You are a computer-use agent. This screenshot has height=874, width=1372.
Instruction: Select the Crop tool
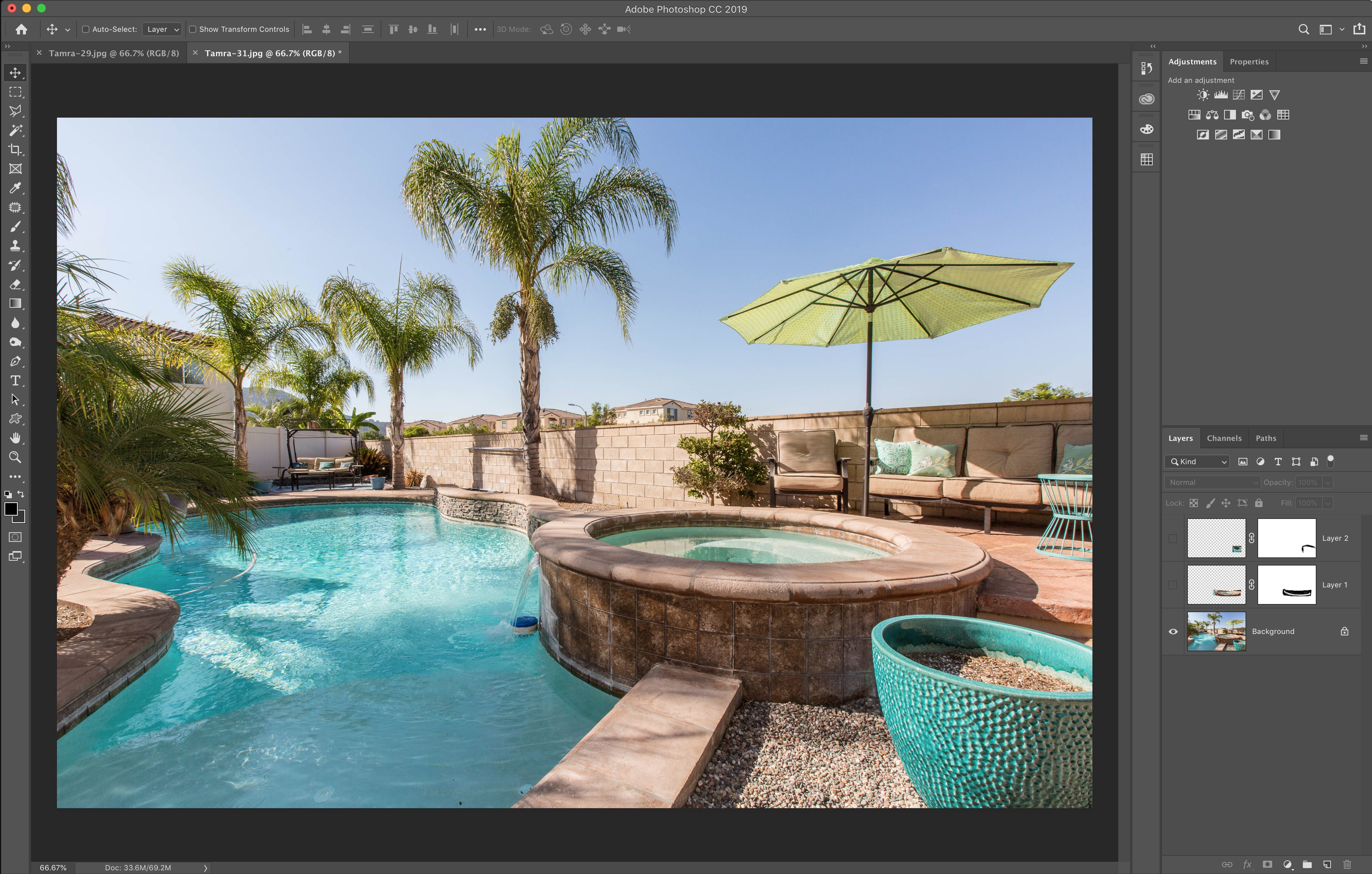pos(16,150)
